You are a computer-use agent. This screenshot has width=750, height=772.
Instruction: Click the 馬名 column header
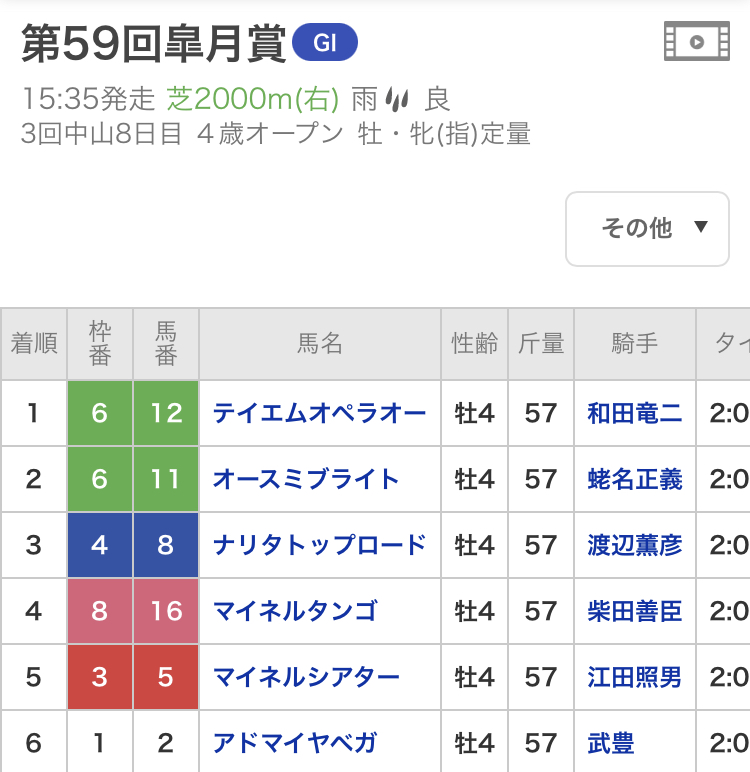[x=320, y=344]
